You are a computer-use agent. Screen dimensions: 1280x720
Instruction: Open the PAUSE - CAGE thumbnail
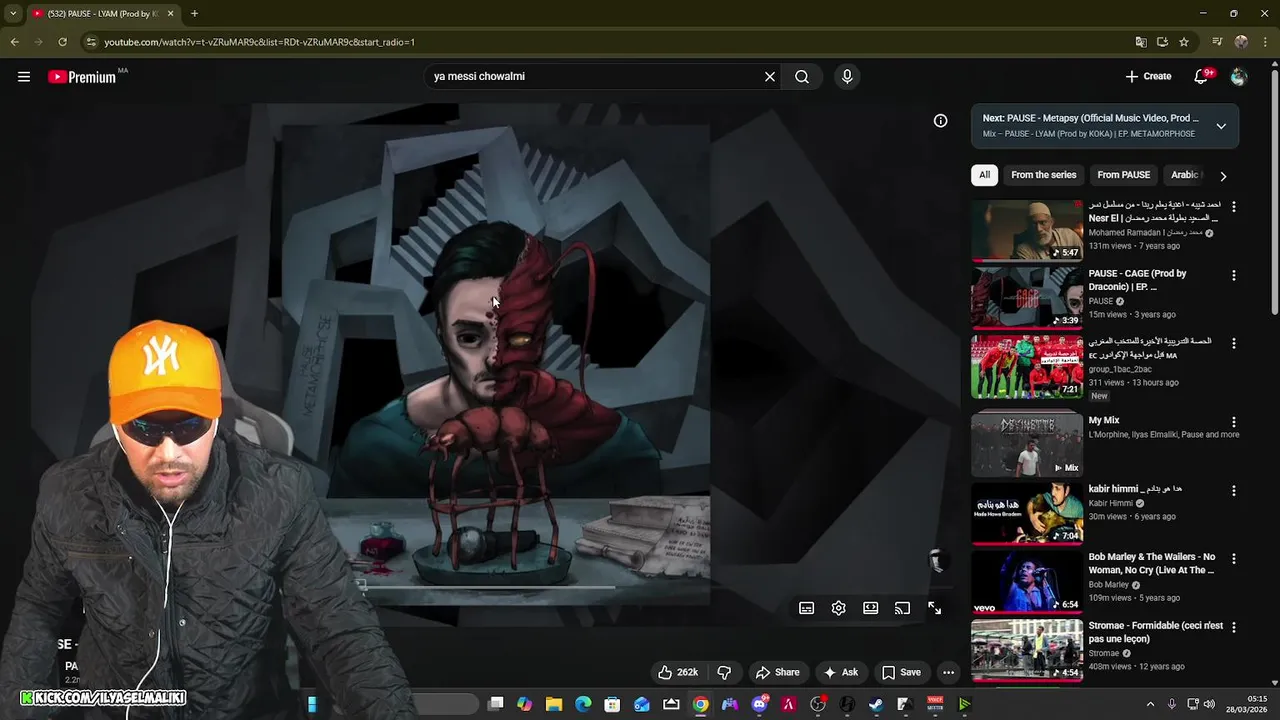(1027, 298)
